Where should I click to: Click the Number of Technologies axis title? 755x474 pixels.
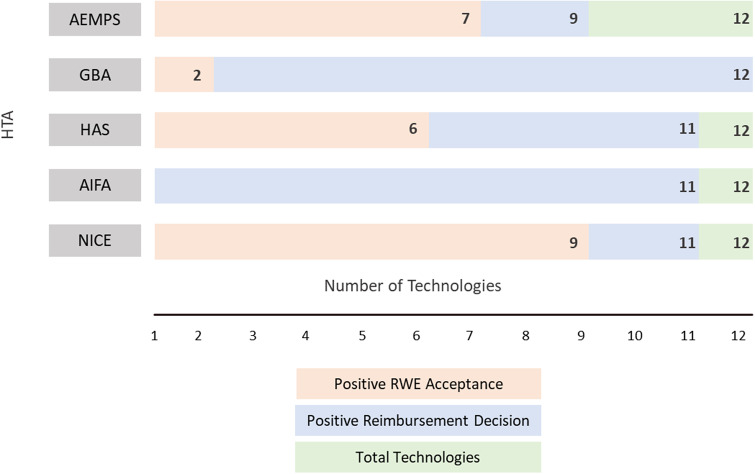(412, 286)
